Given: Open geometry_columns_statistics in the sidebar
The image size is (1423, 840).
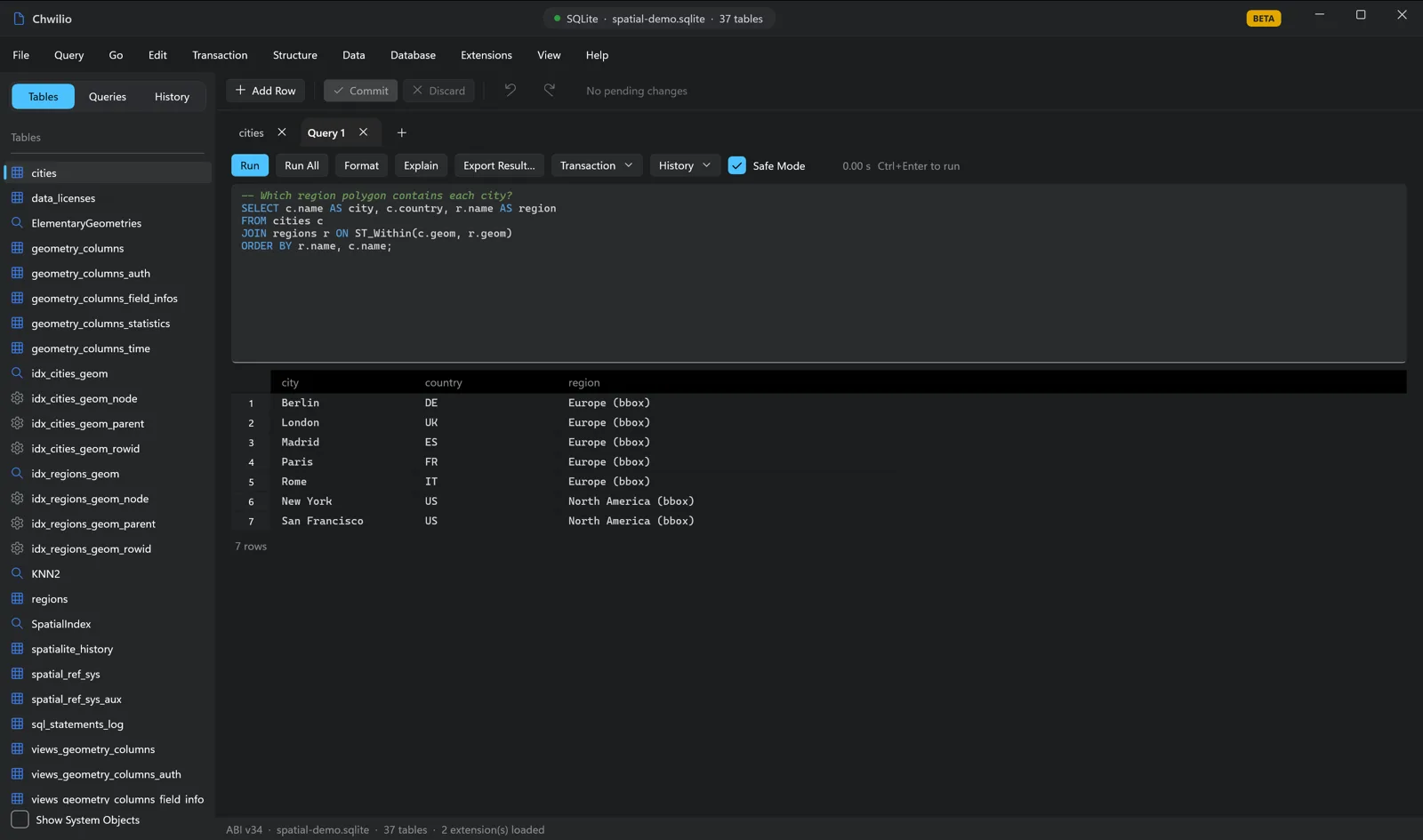Looking at the screenshot, I should tap(100, 323).
